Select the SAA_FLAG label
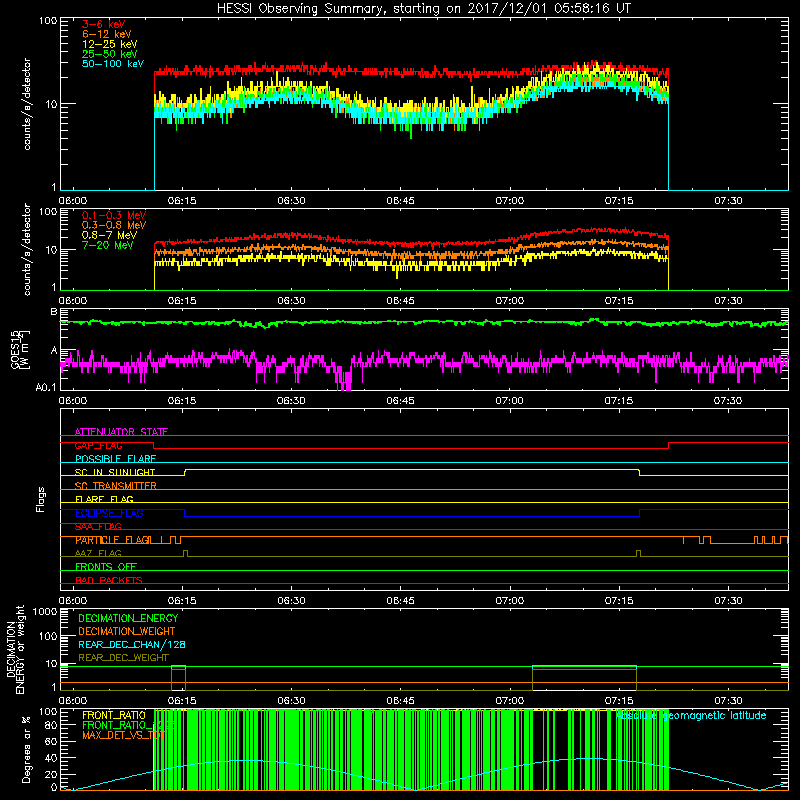The height and width of the screenshot is (800, 800). pyautogui.click(x=98, y=527)
